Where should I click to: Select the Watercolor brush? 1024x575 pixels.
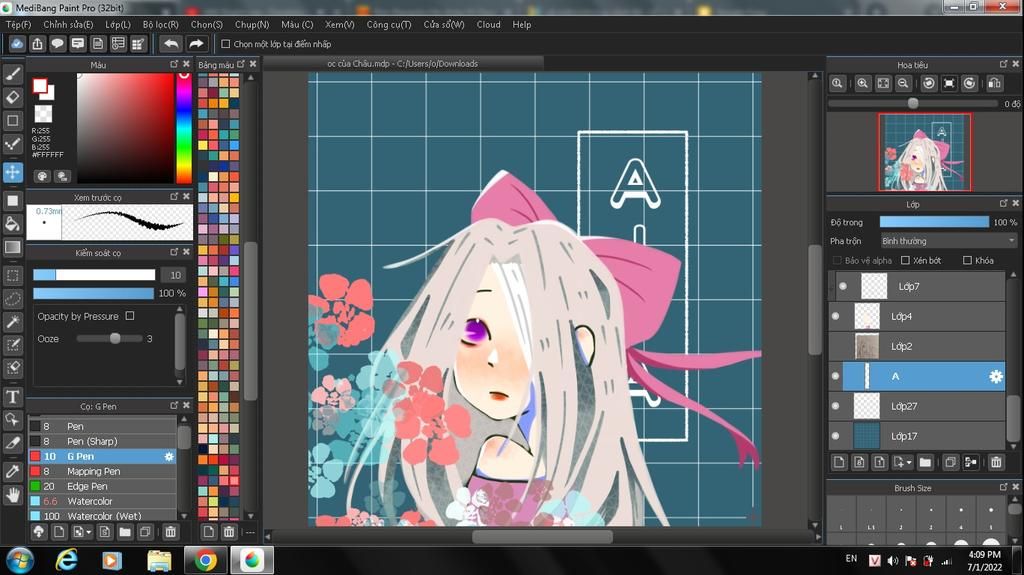pos(102,501)
